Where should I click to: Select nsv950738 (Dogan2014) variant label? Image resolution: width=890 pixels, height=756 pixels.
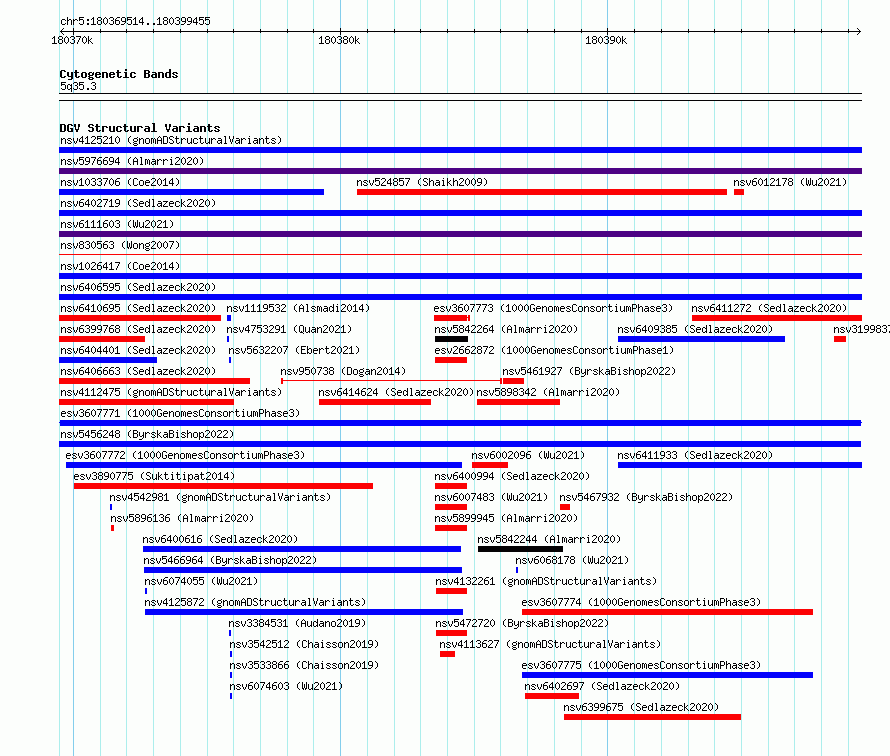pyautogui.click(x=343, y=371)
